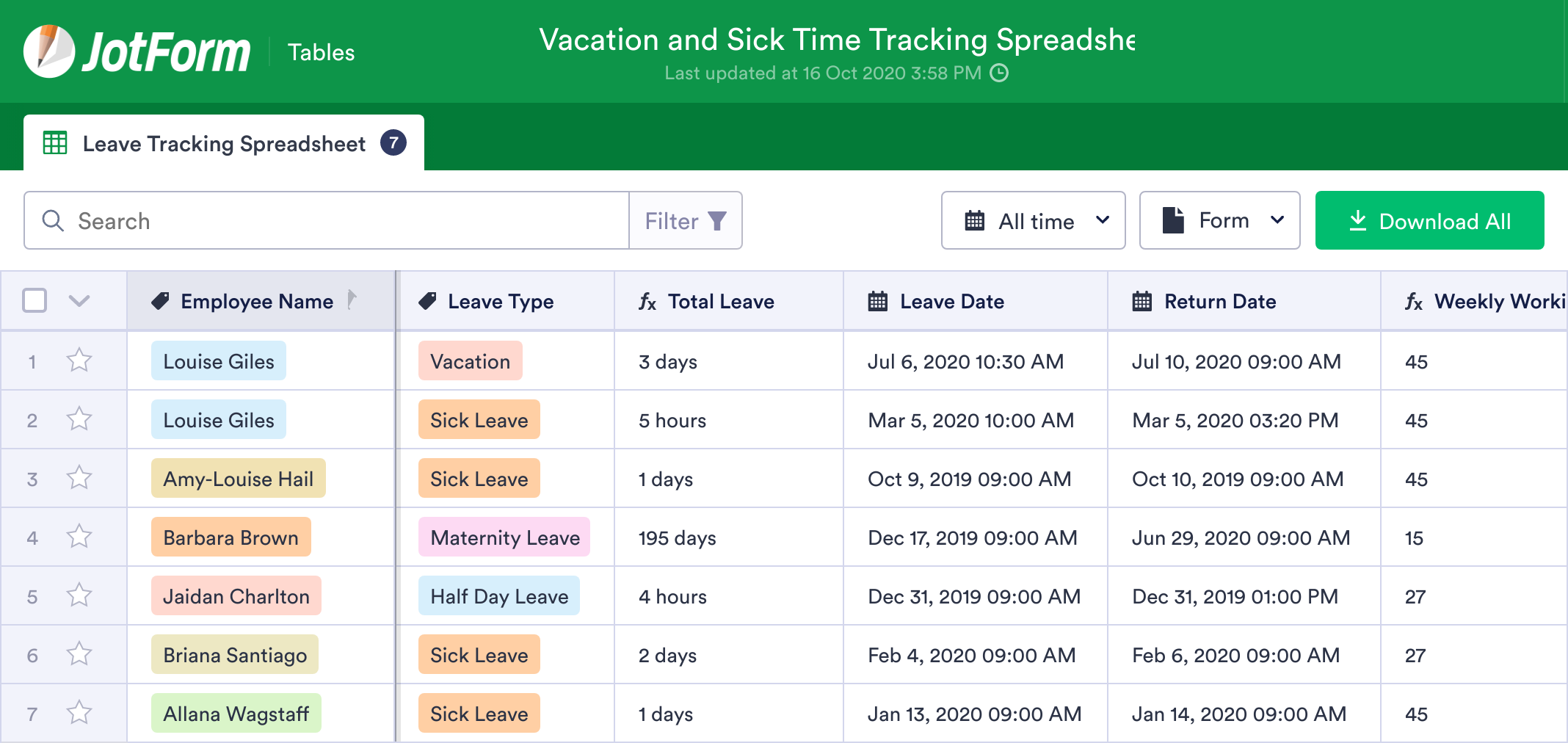Click the fx icon in Total Leave header

pyautogui.click(x=646, y=301)
